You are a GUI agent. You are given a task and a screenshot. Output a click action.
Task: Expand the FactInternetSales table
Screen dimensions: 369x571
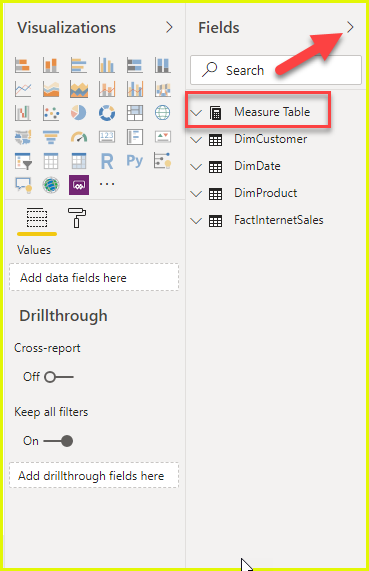tap(196, 220)
